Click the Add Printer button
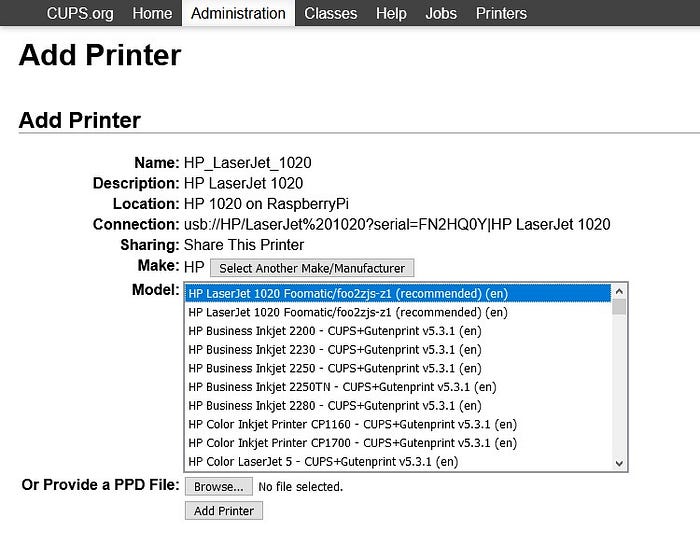 [224, 511]
